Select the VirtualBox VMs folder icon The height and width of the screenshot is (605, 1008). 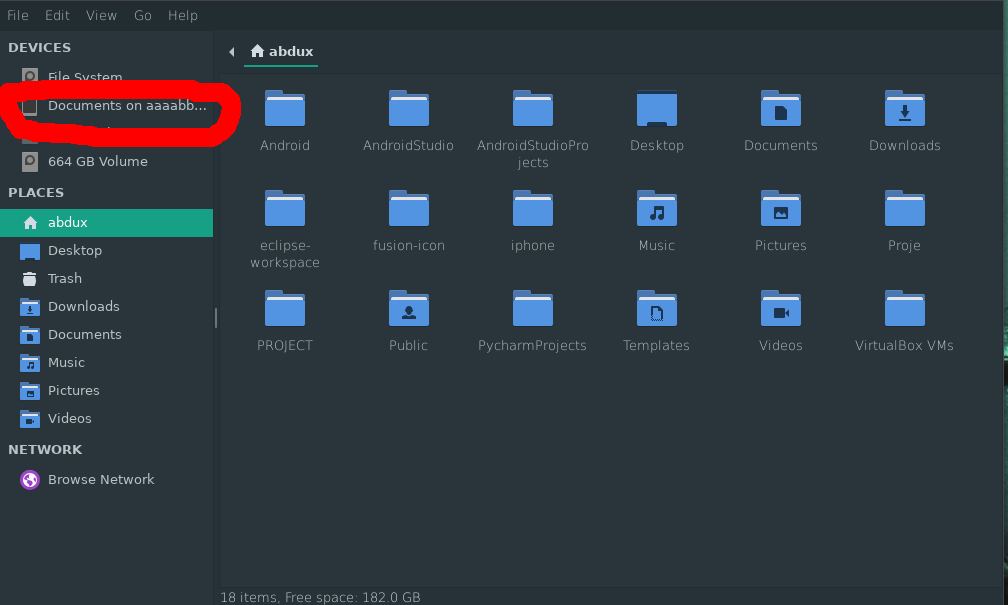(904, 309)
